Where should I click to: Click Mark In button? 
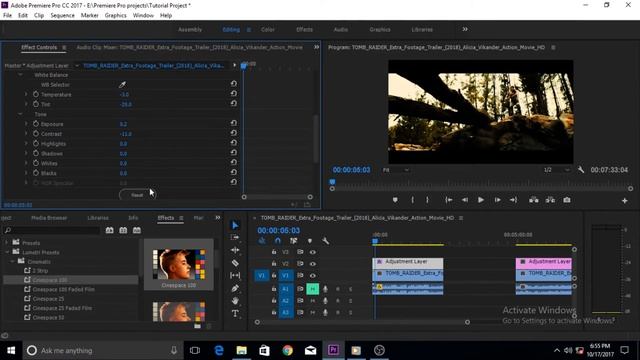pos(413,200)
